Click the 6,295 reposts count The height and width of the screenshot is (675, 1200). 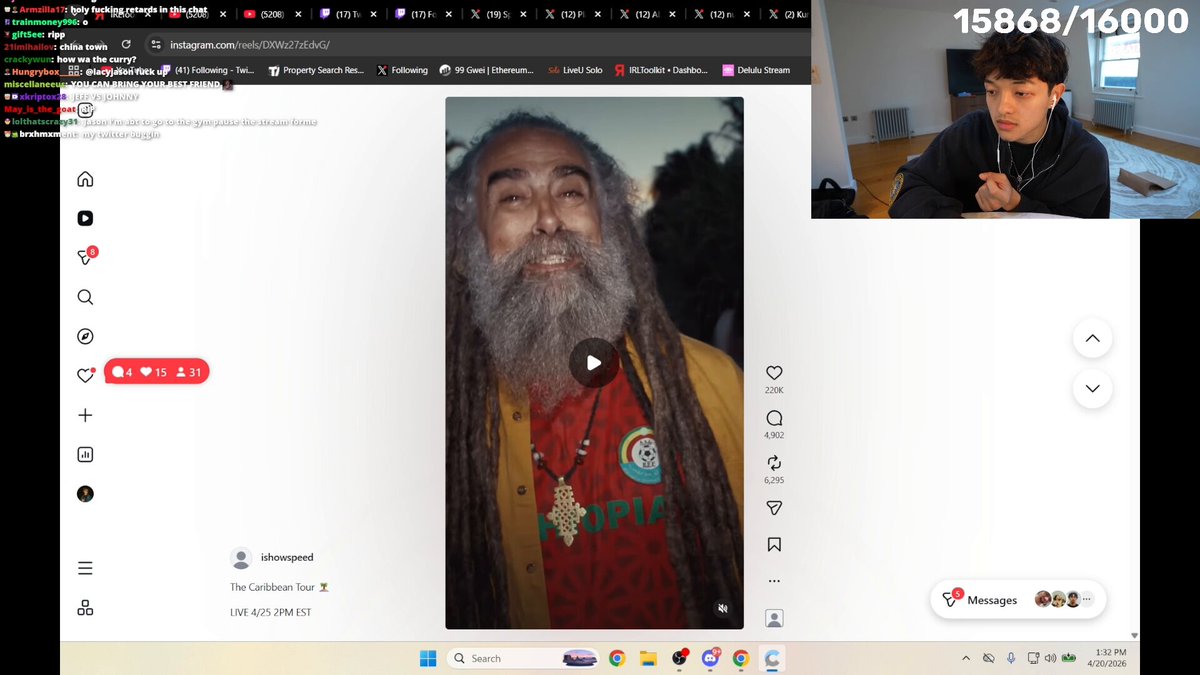[x=774, y=480]
